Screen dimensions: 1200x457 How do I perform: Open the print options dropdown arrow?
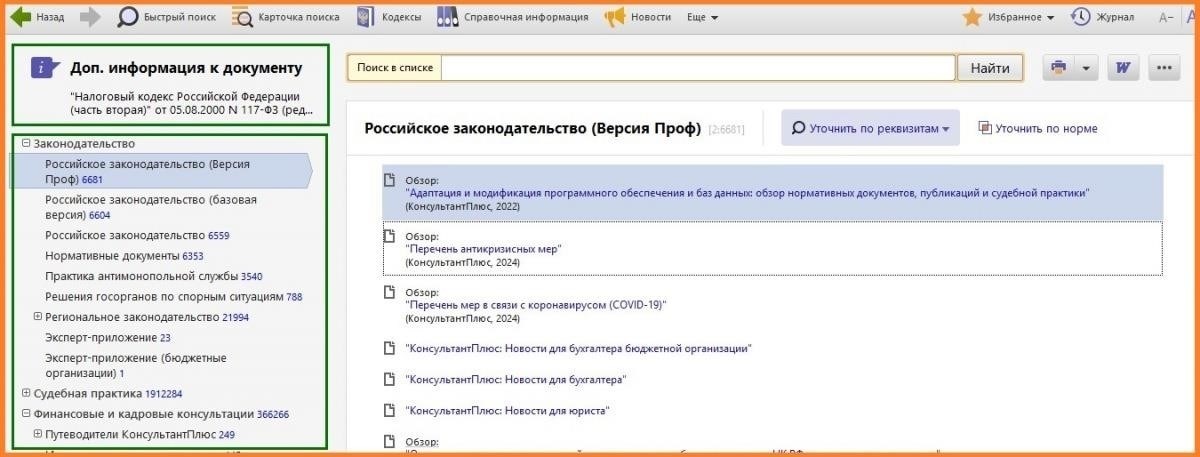coord(1087,67)
